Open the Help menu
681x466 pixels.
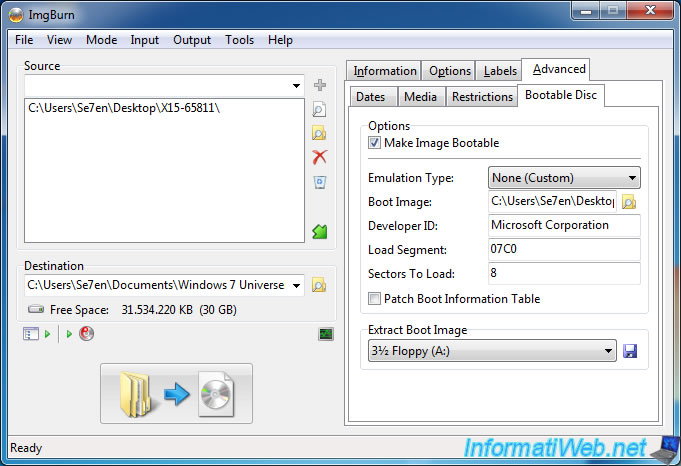point(280,40)
